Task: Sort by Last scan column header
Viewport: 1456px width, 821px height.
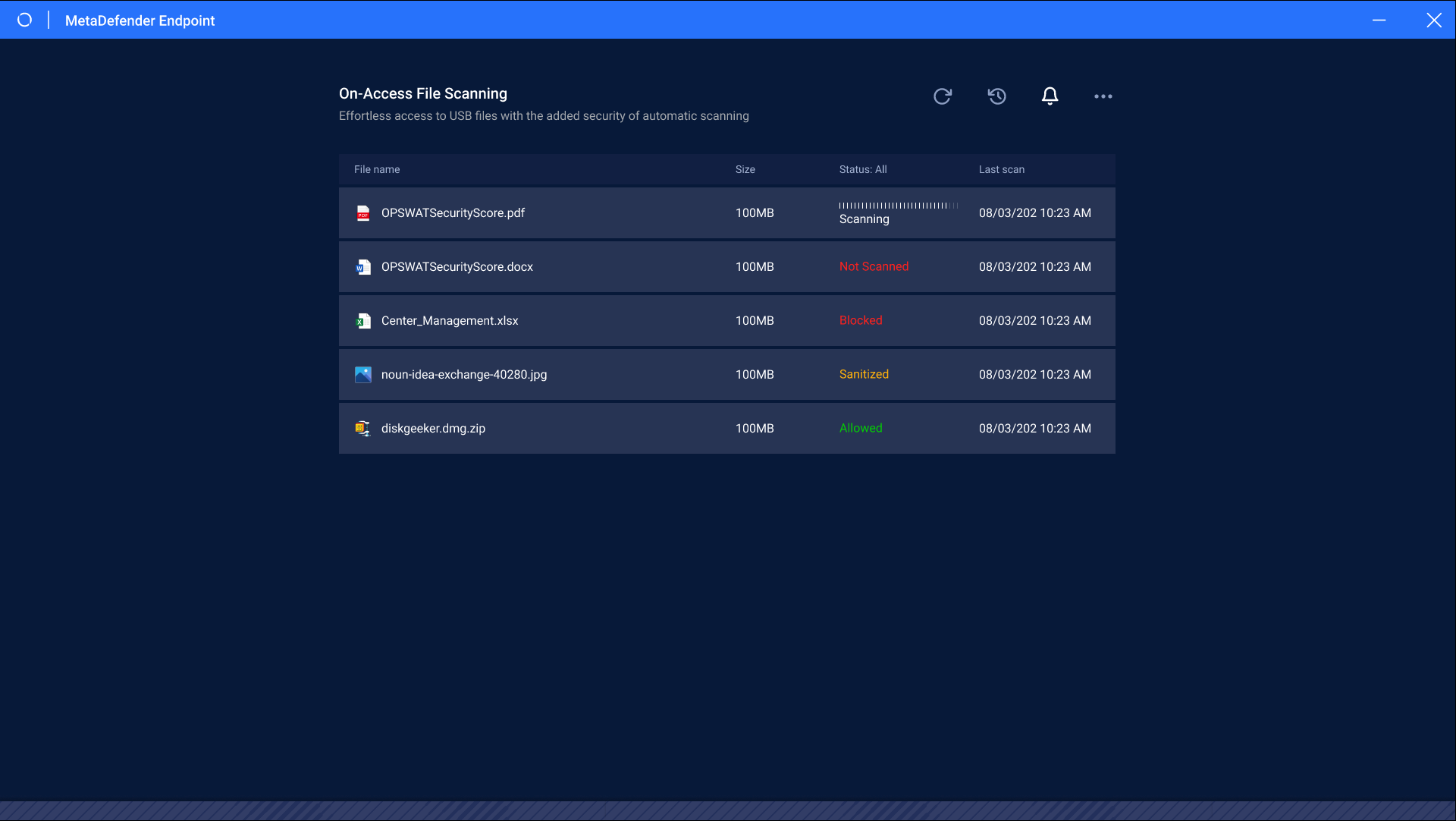Action: pos(1002,169)
